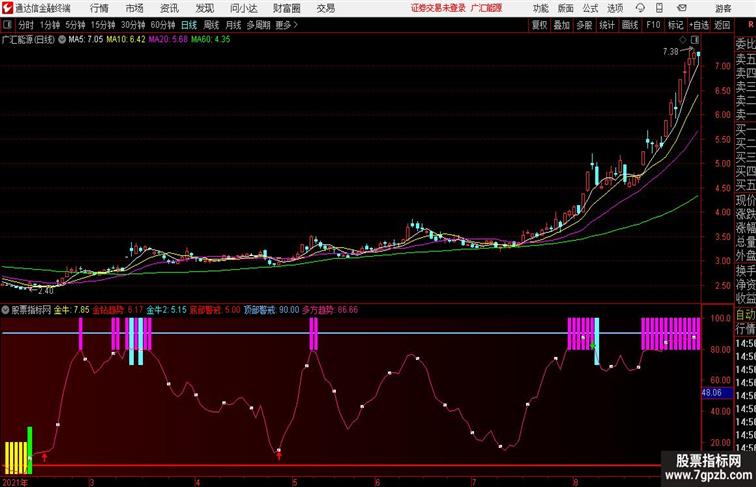Click the 画线 drawing tool button

coord(630,25)
